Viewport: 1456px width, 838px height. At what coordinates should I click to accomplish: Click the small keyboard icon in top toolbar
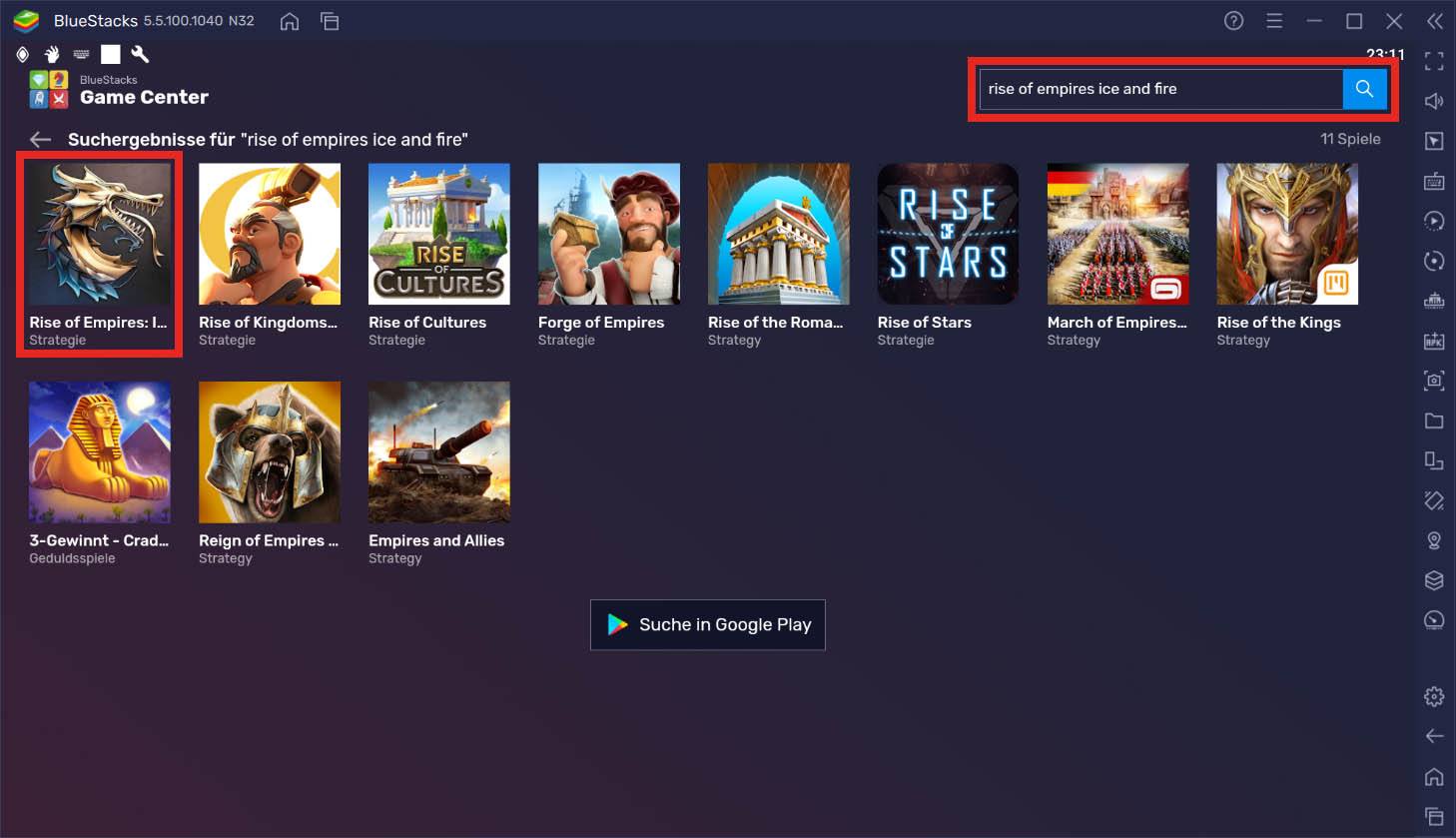click(x=82, y=54)
